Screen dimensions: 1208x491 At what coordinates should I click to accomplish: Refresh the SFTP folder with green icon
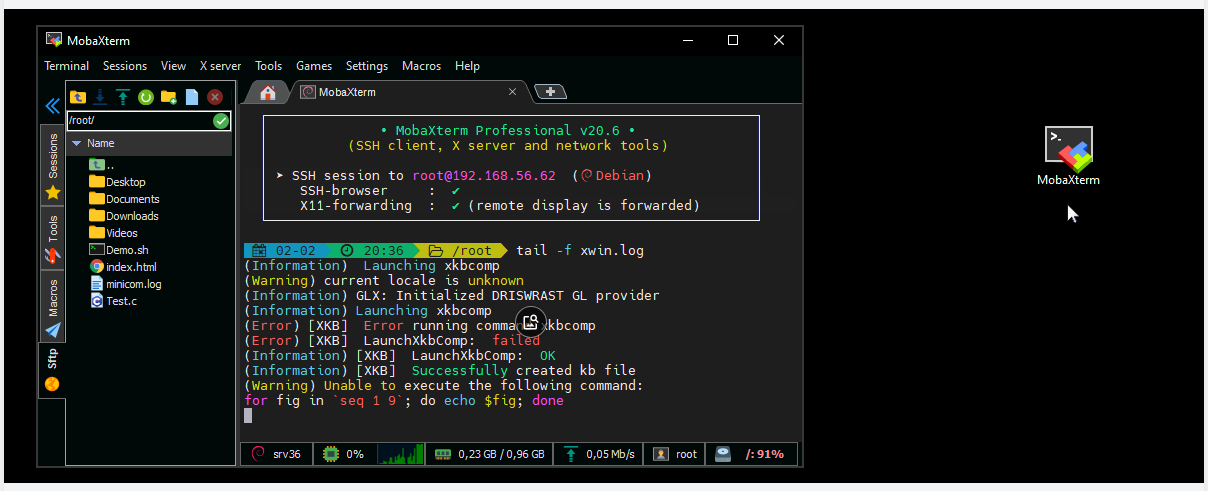pyautogui.click(x=145, y=97)
